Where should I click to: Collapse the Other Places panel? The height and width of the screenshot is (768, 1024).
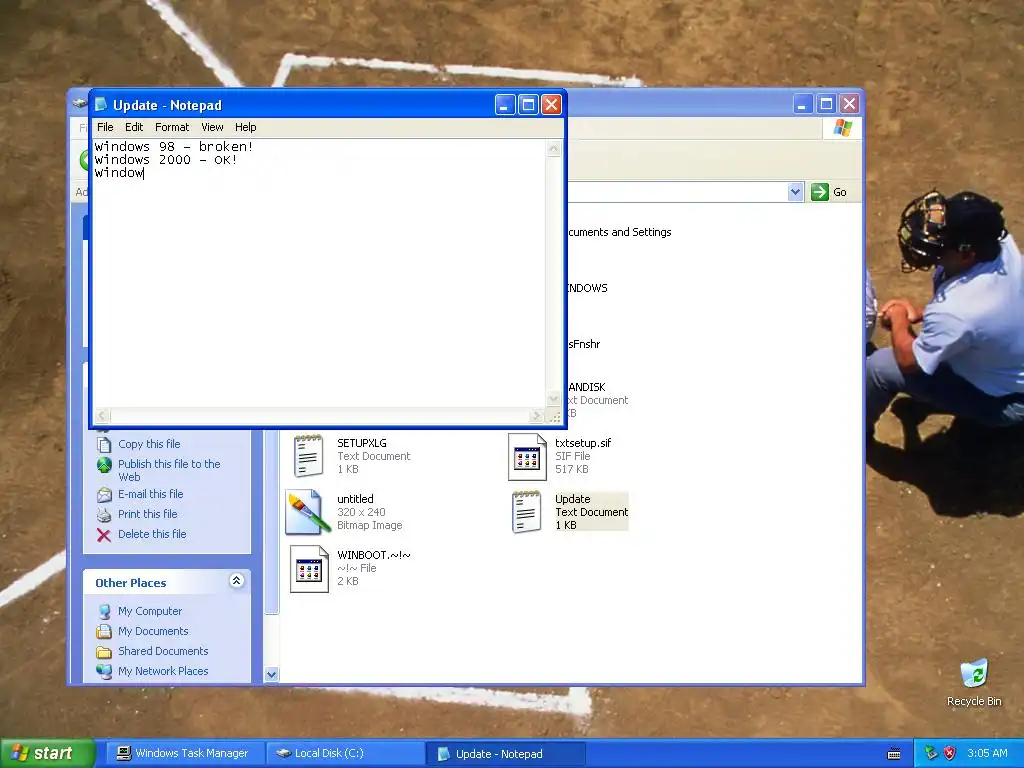[x=236, y=581]
